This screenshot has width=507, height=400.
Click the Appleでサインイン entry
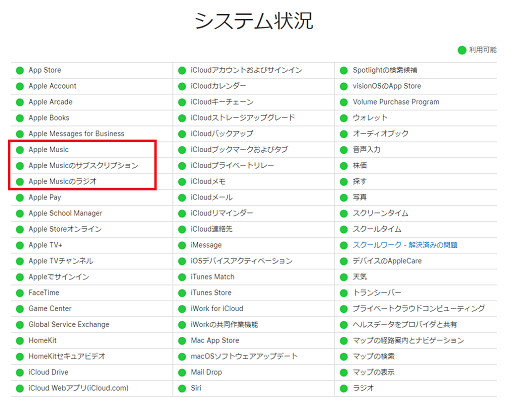point(59,277)
